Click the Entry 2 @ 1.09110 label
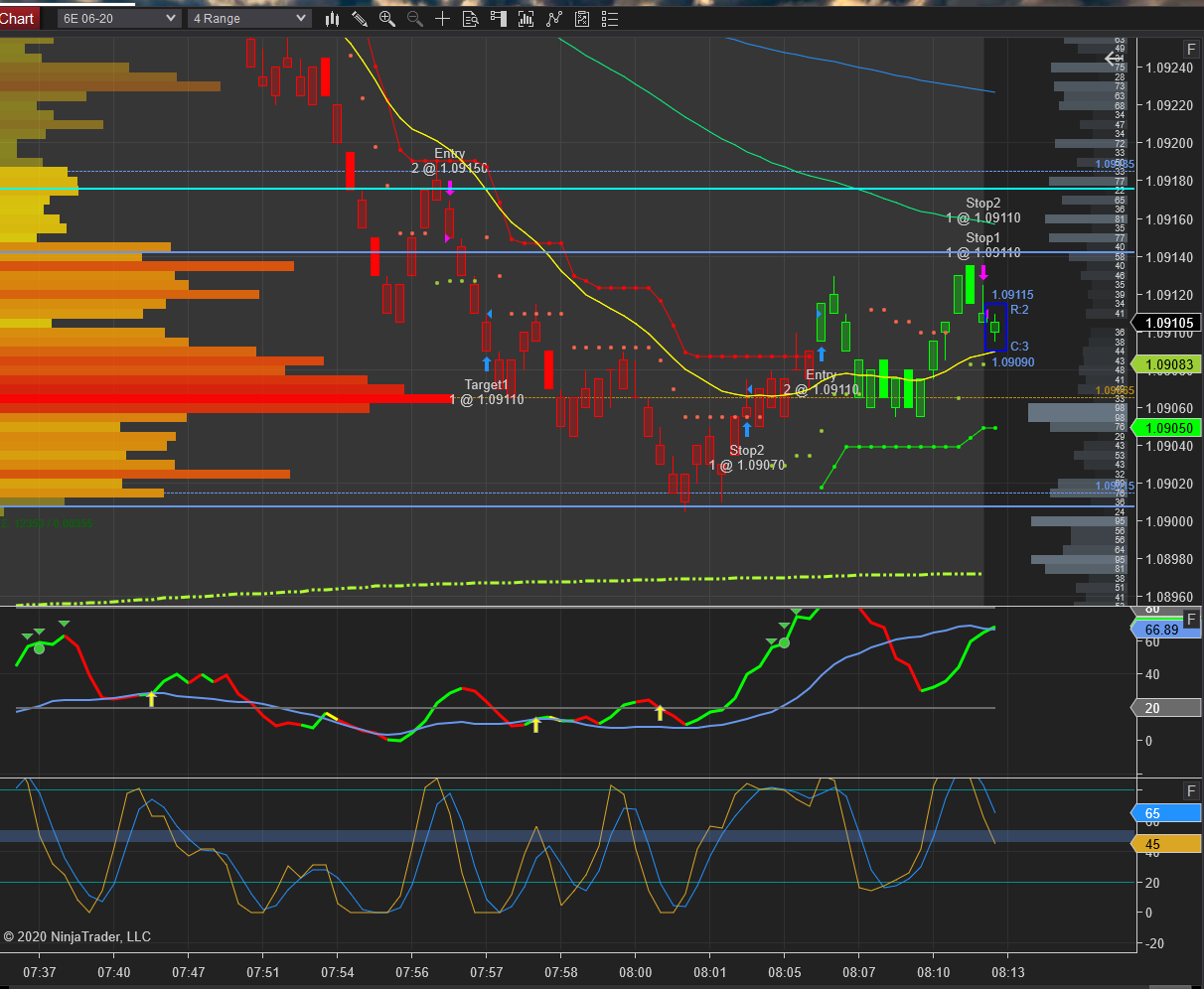The height and width of the screenshot is (989, 1204). tap(821, 382)
